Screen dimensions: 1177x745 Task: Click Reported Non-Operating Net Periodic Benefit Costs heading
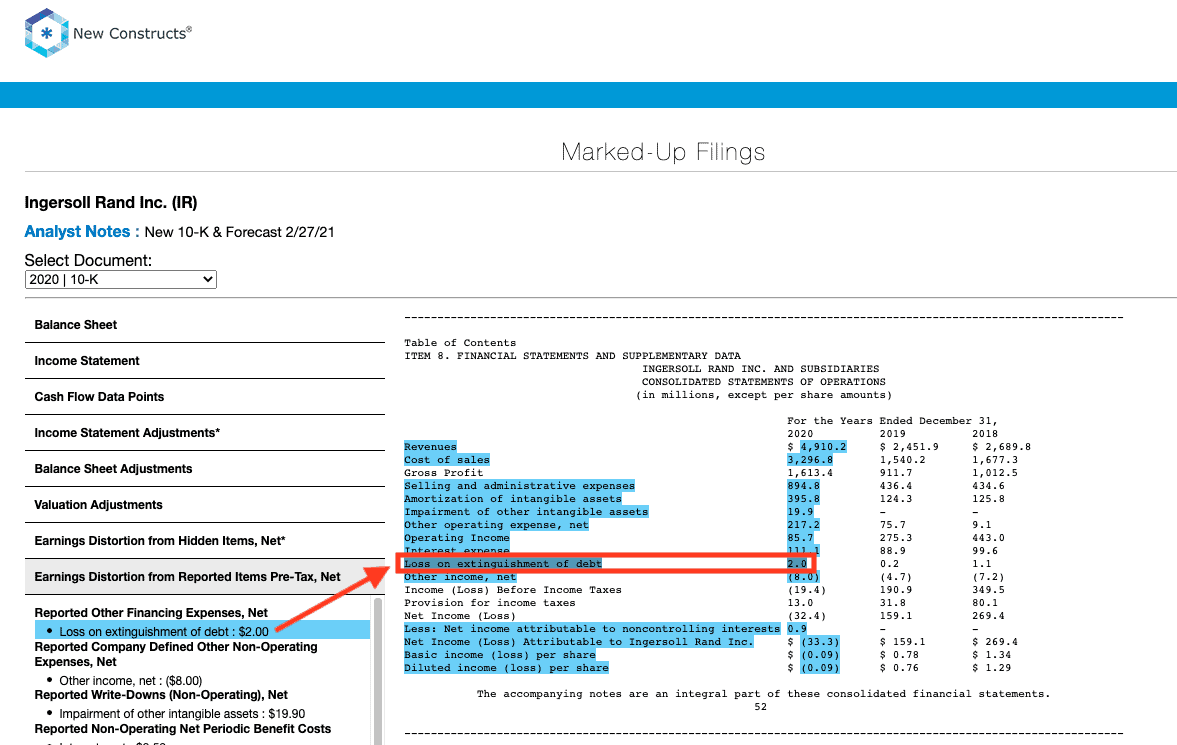tap(182, 728)
